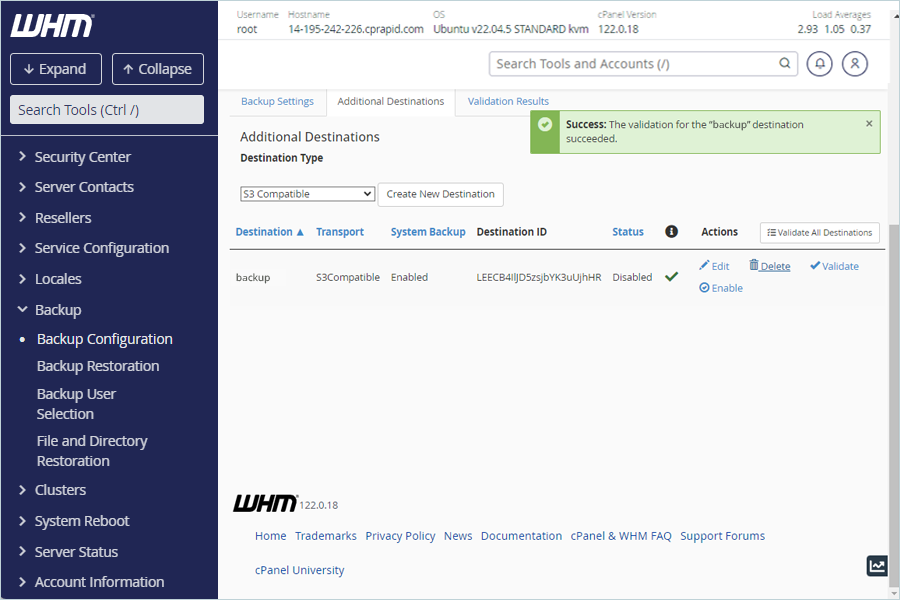Click Create New Destination button
The image size is (900, 600).
pos(440,194)
